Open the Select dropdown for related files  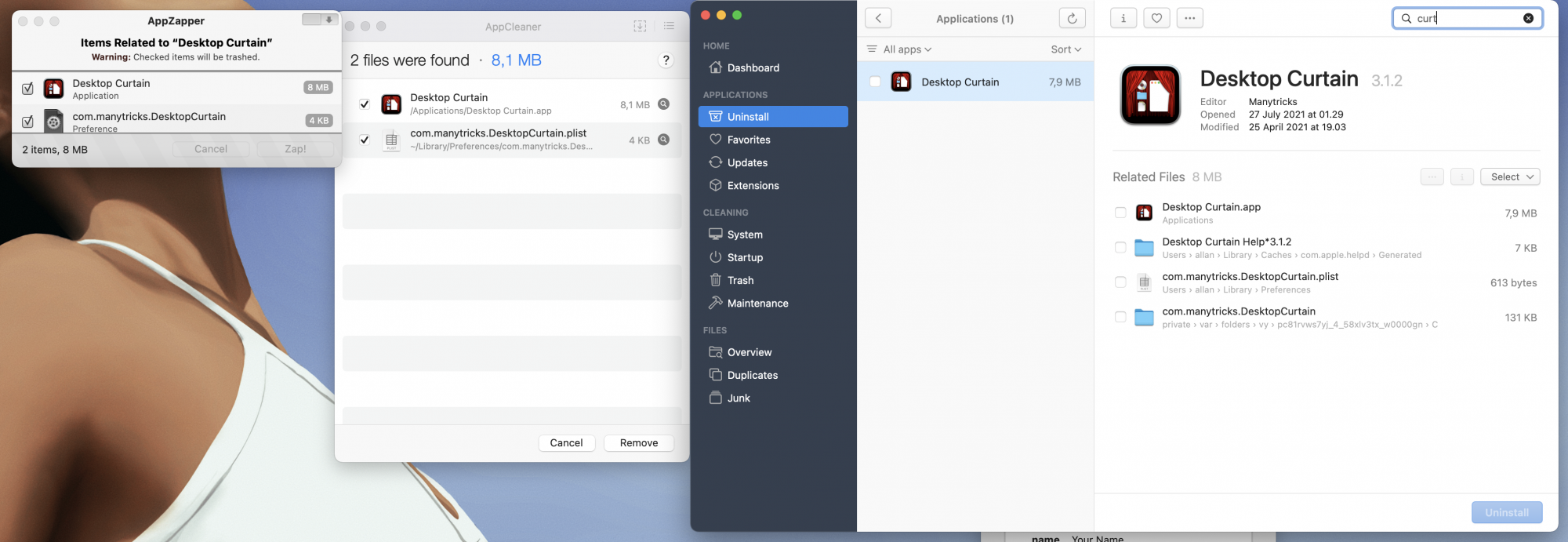(x=1510, y=177)
